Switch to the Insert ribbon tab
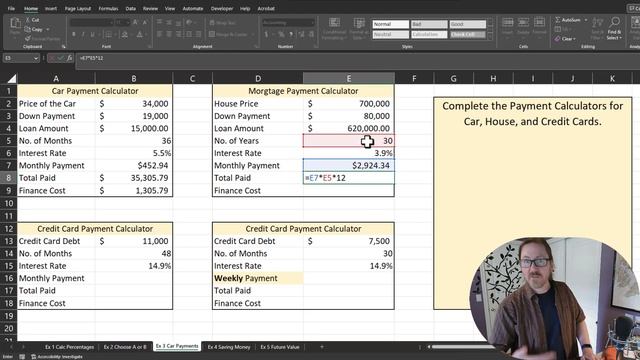The image size is (640, 360). [x=51, y=9]
